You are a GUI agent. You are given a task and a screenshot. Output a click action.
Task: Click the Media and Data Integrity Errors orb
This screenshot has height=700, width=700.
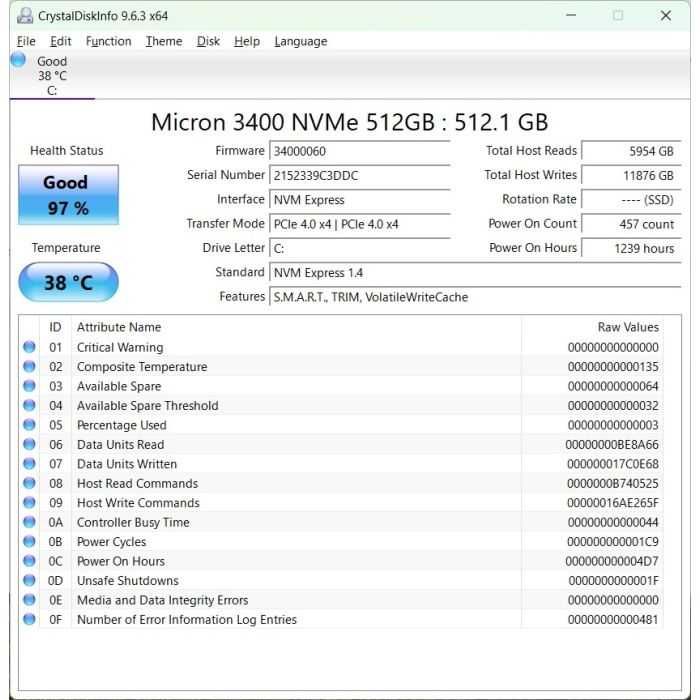29,600
